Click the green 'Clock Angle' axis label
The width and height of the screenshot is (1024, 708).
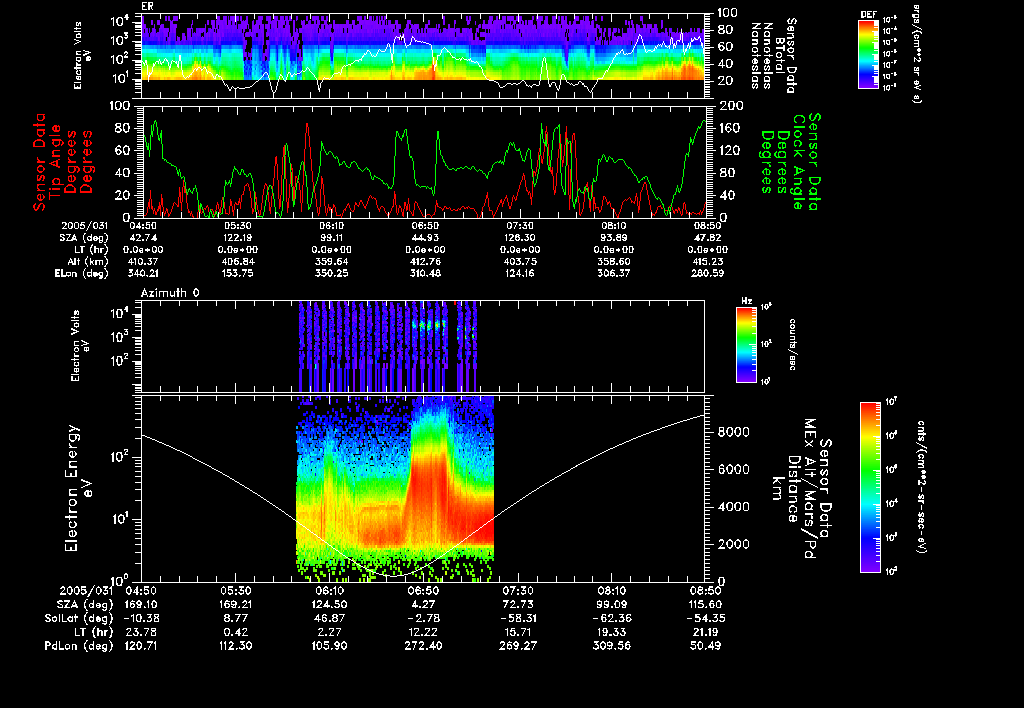(x=798, y=162)
